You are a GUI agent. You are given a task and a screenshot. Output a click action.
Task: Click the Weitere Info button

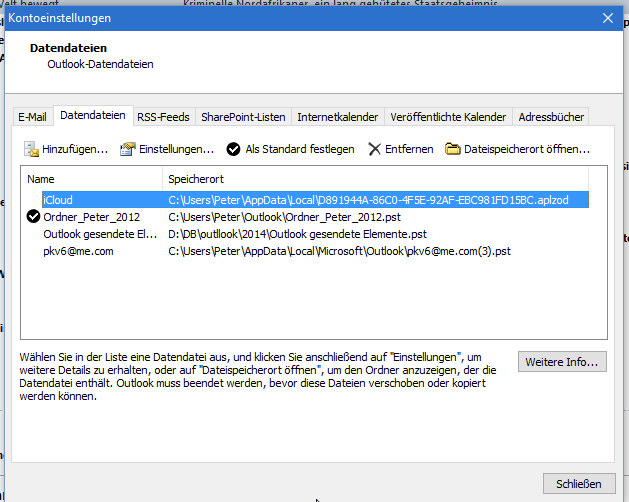tap(561, 361)
